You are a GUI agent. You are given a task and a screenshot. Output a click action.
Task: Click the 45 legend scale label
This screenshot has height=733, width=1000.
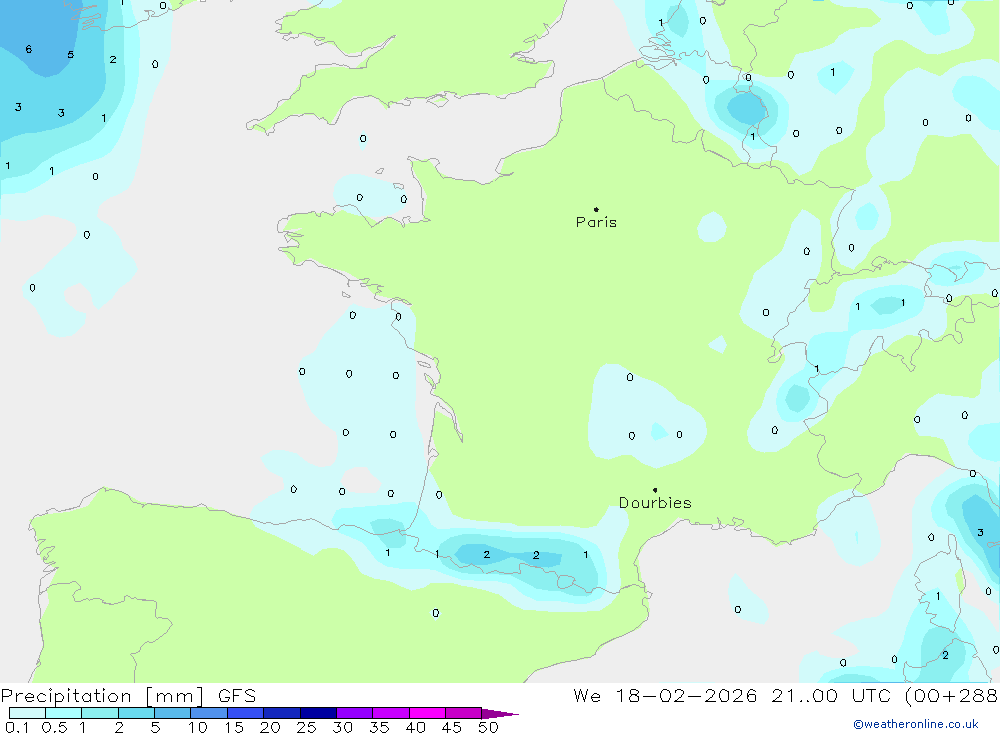452,727
